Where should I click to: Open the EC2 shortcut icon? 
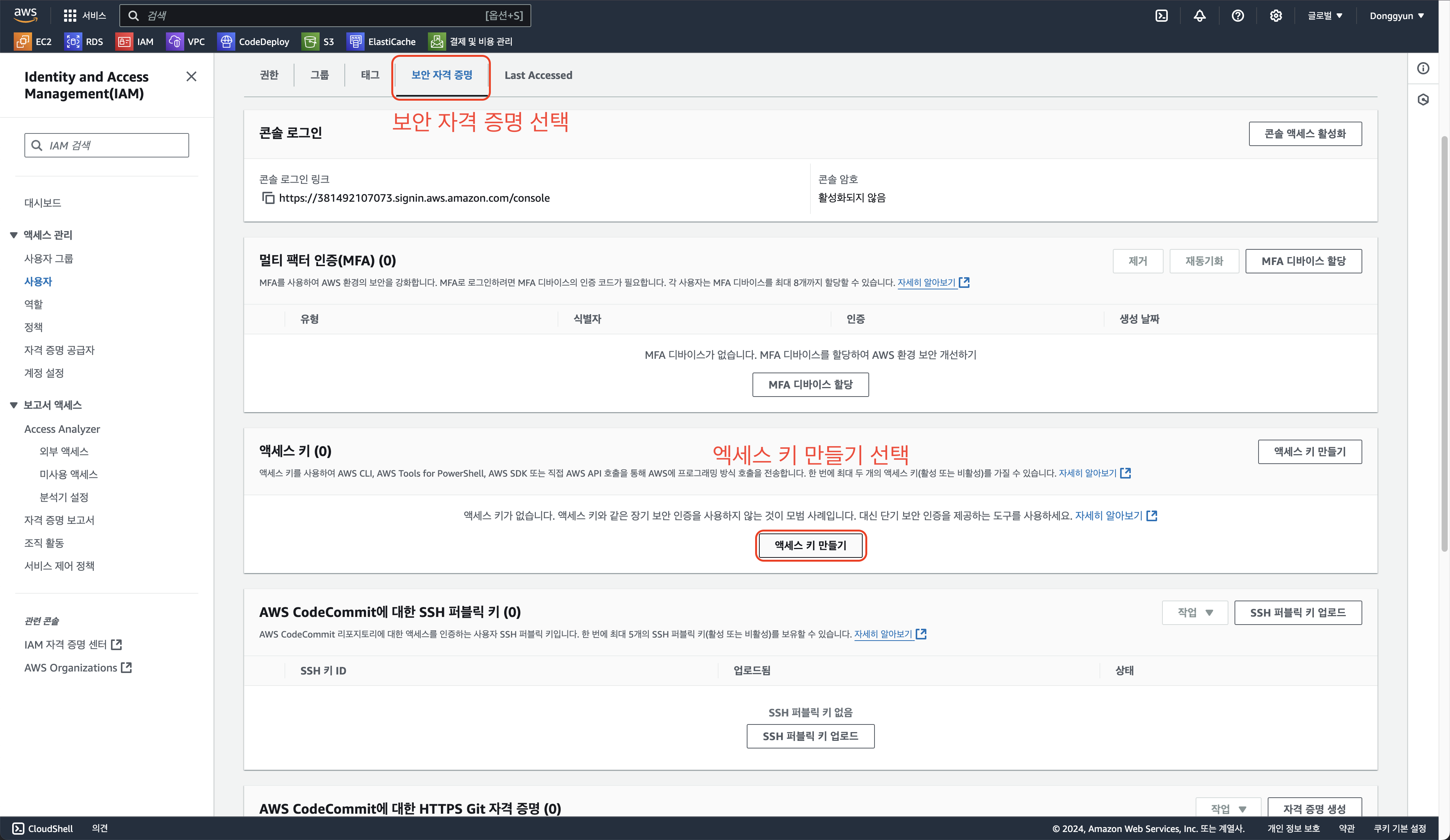[23, 42]
